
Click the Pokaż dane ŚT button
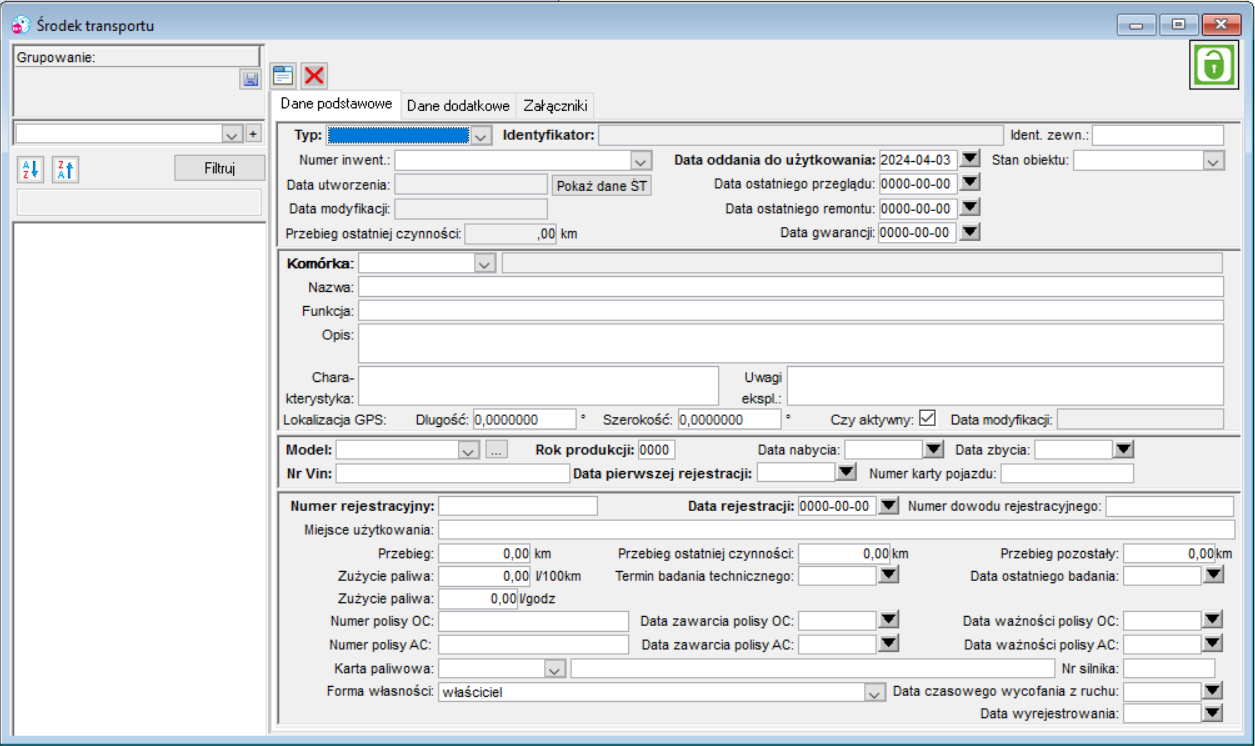tap(602, 185)
